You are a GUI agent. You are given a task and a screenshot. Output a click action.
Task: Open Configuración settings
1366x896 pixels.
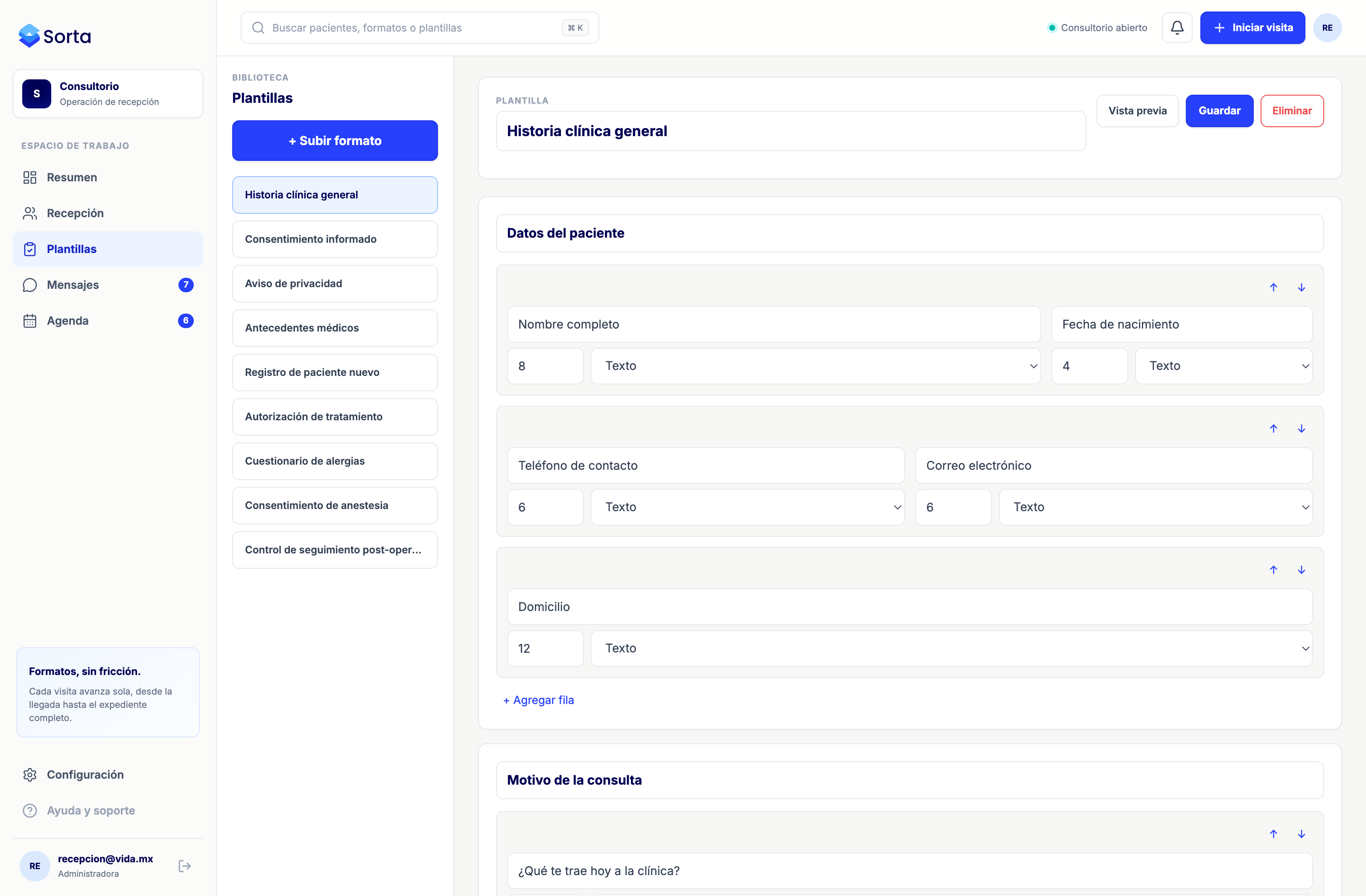pos(108,775)
